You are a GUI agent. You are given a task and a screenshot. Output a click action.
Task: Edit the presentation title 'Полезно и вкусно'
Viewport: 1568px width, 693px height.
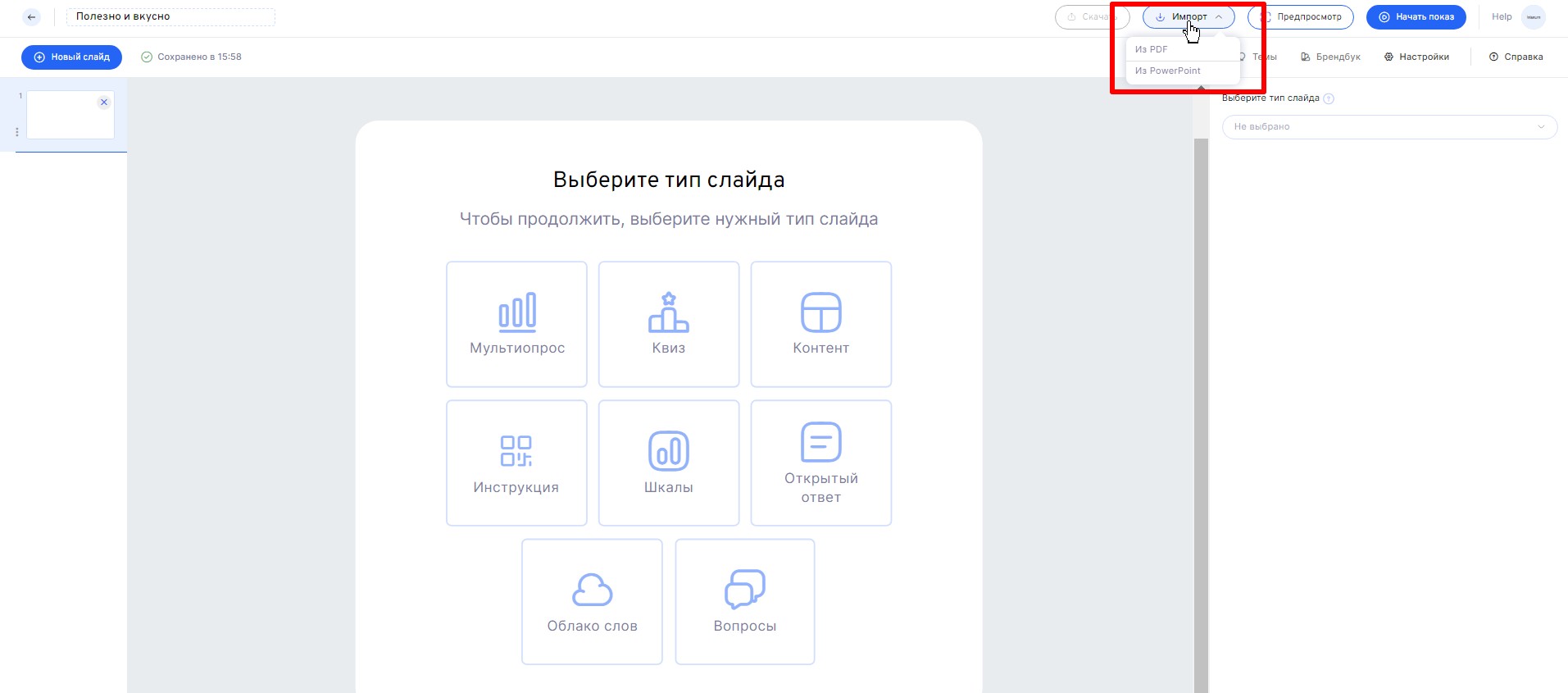(170, 16)
